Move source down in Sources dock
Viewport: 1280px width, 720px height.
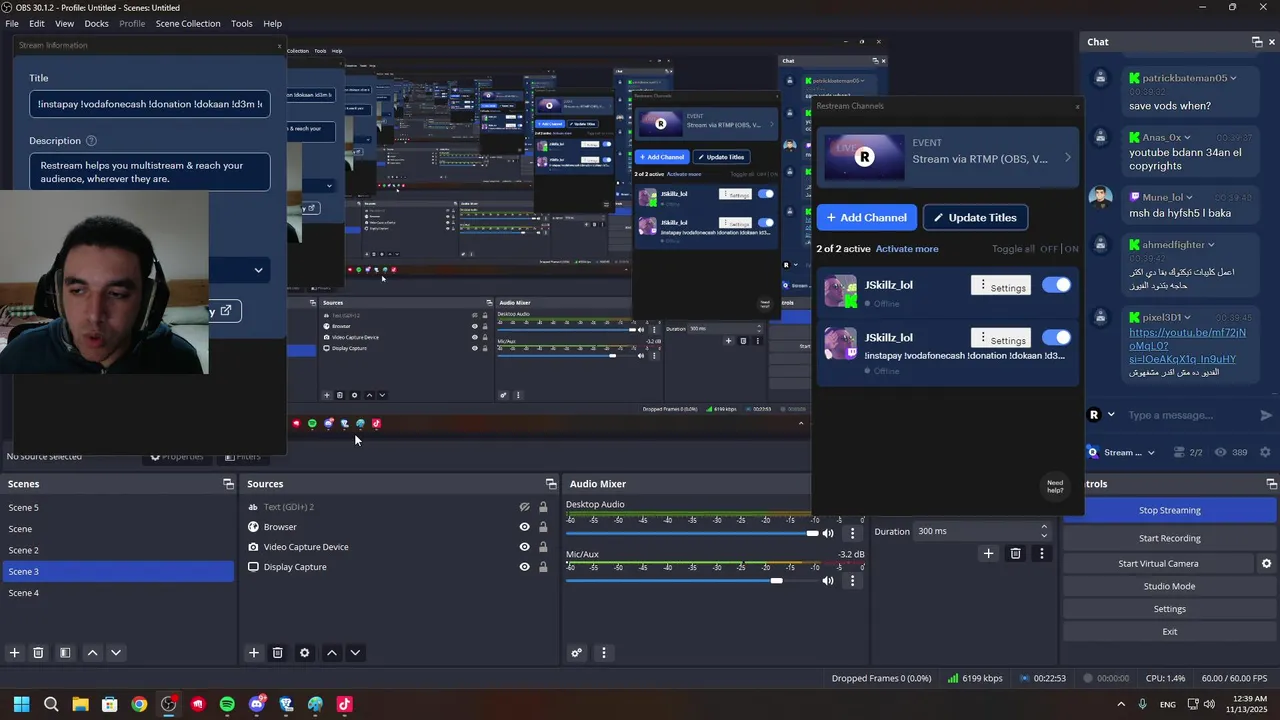(355, 653)
